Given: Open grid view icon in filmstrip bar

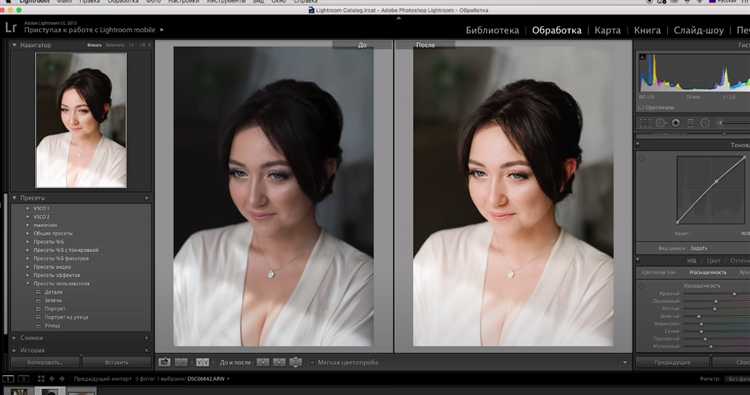Looking at the screenshot, I should tap(41, 379).
